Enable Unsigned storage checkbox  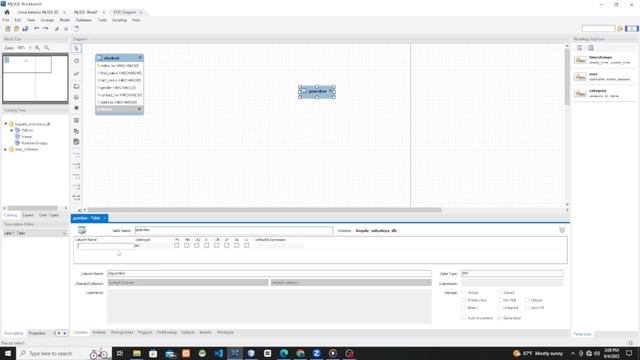[x=500, y=307]
